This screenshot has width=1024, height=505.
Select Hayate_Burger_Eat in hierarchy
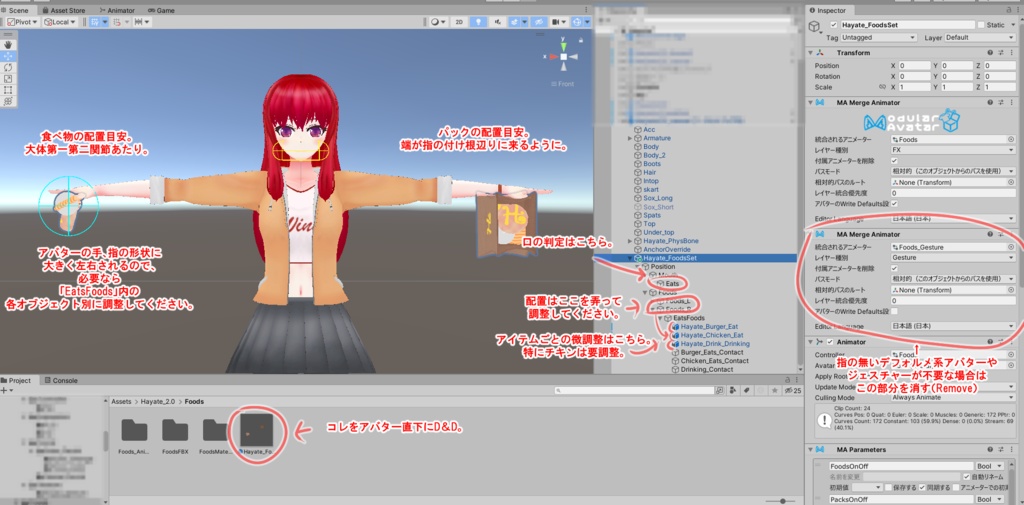[709, 327]
